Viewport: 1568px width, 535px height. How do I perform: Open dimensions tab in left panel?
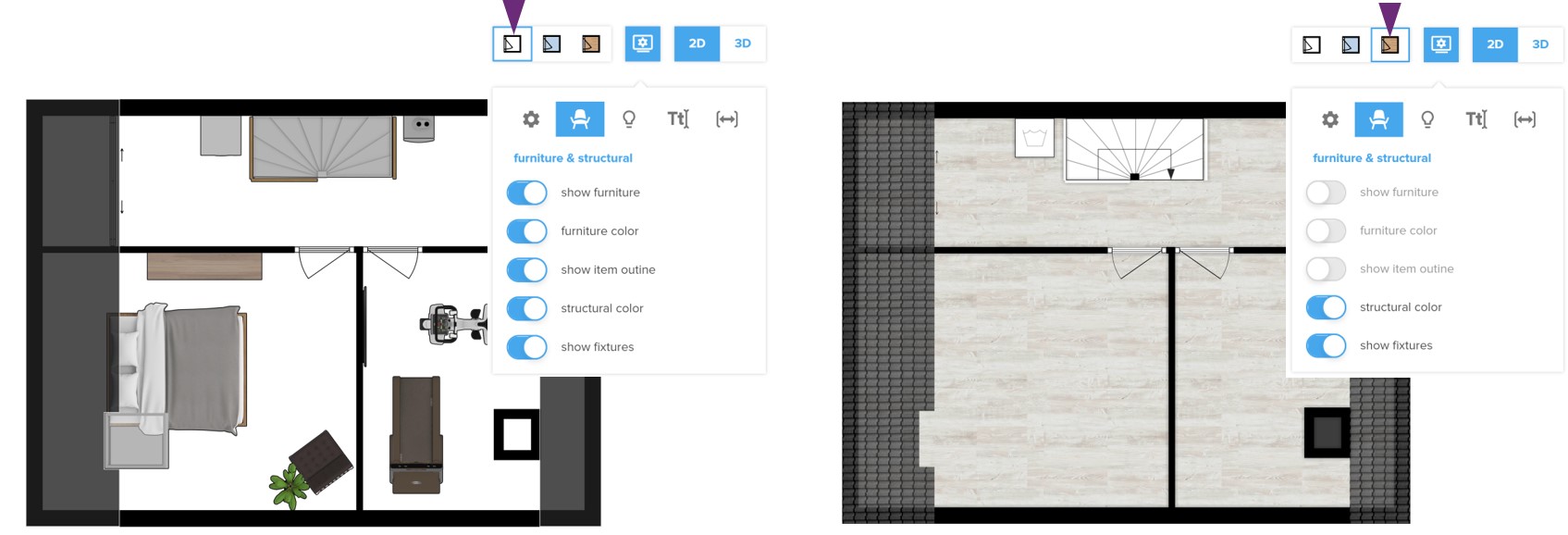[x=727, y=119]
